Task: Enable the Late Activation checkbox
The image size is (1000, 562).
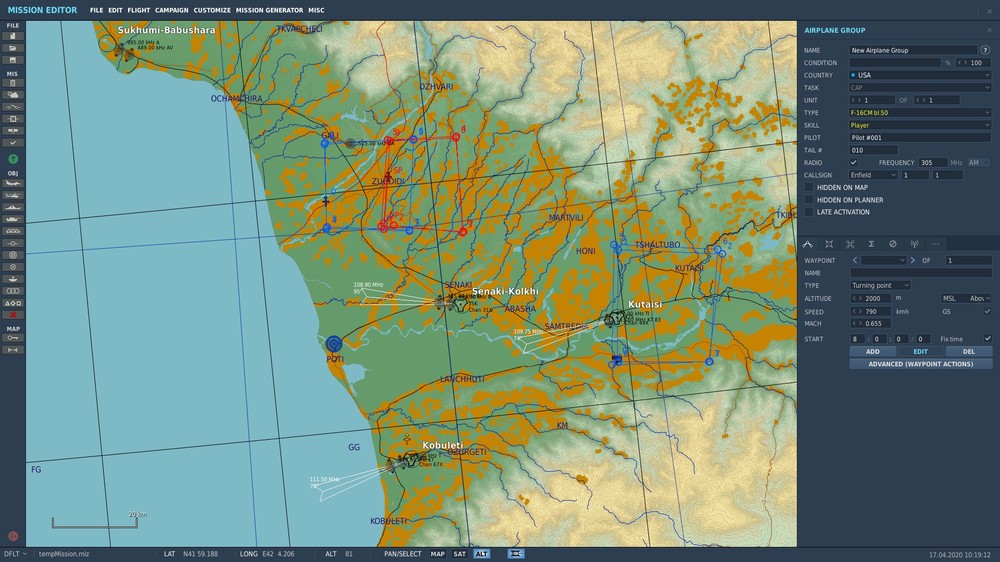Action: point(809,212)
